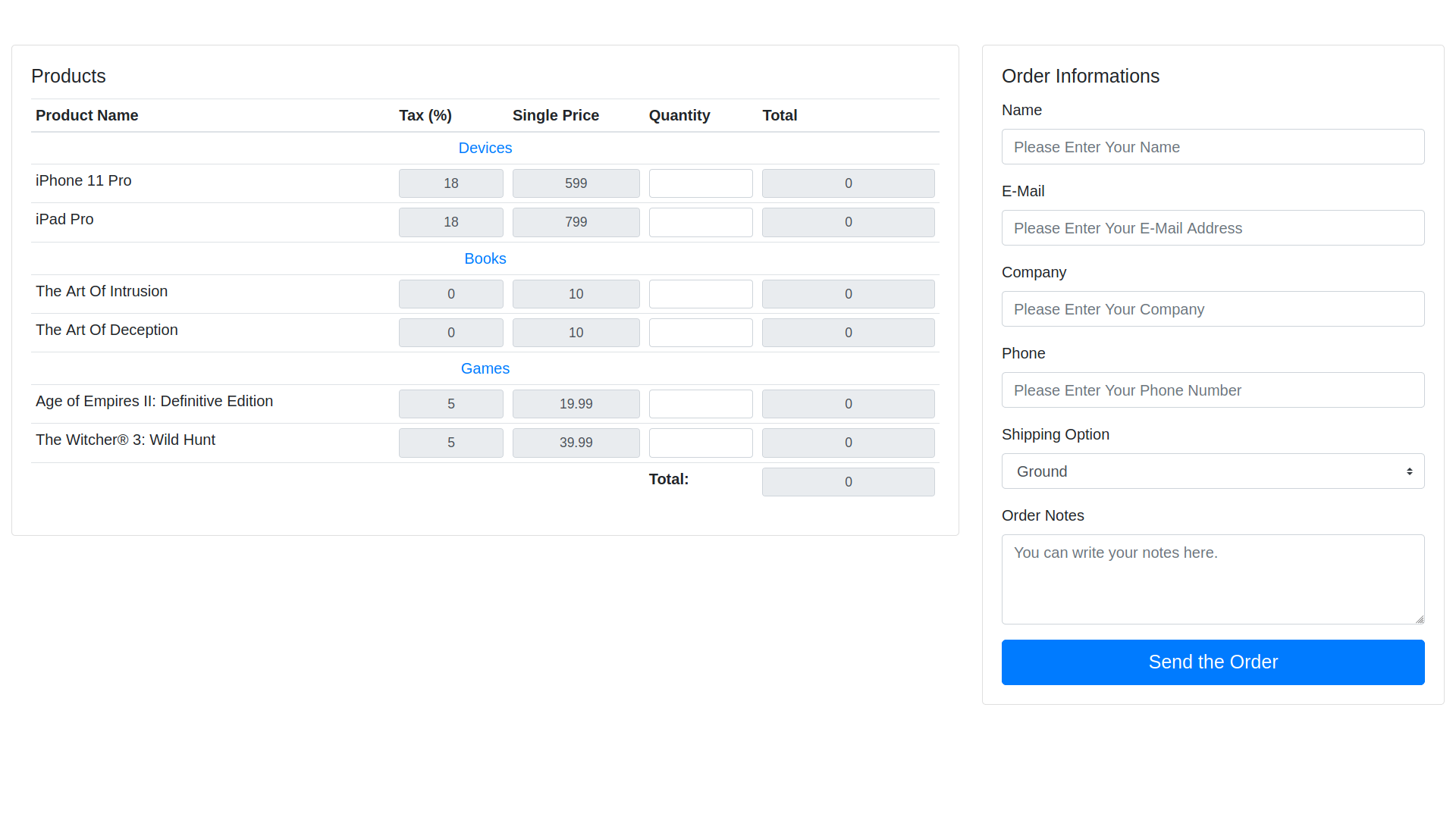The height and width of the screenshot is (817, 1456).
Task: Click the iPhone 11 Pro quantity field
Action: point(700,183)
